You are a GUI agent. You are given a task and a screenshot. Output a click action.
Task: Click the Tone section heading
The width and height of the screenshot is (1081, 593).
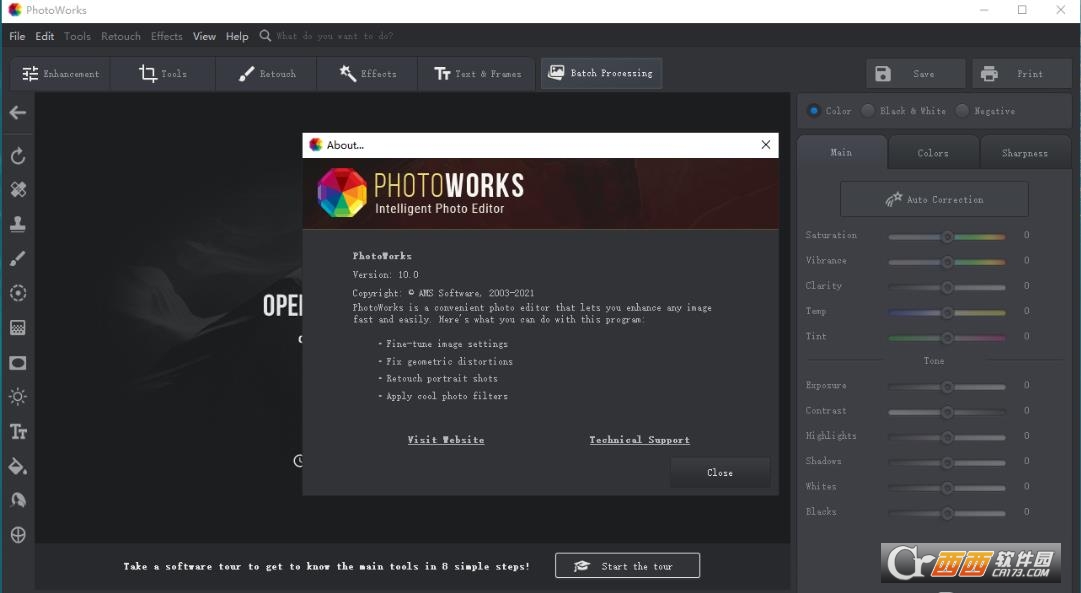(x=934, y=361)
